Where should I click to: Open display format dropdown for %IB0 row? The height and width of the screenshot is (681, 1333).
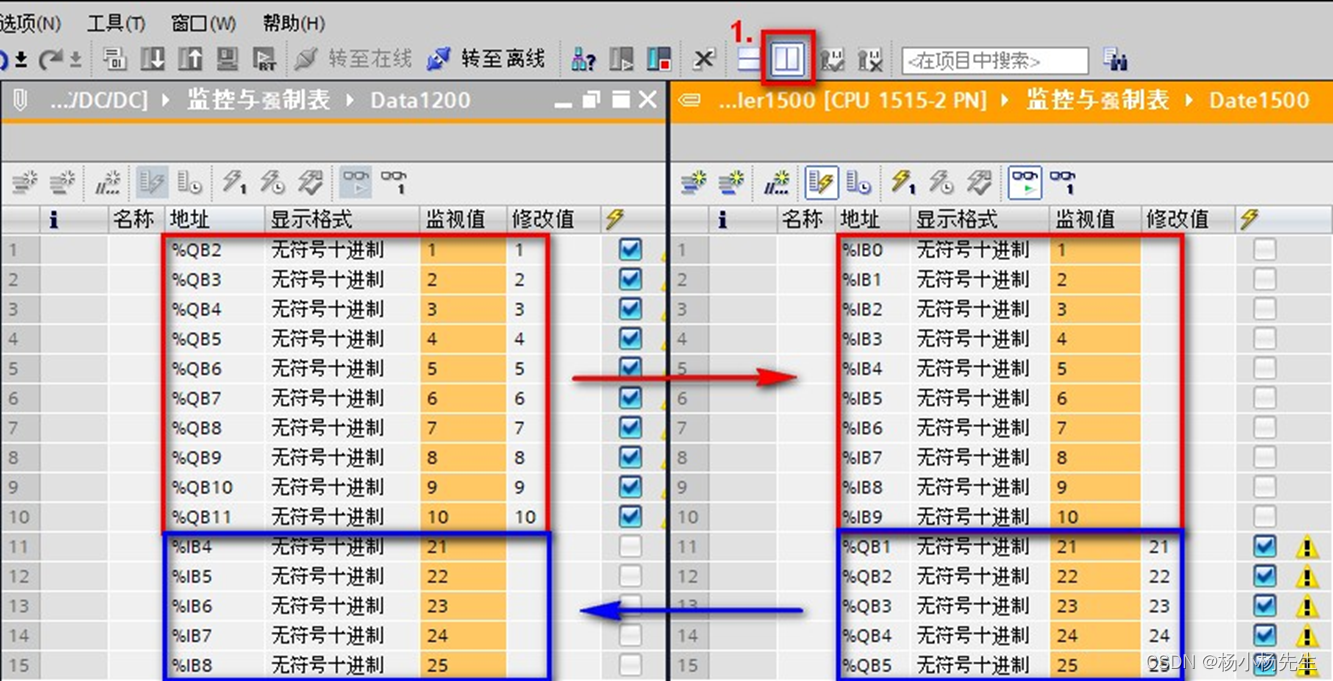(x=980, y=249)
